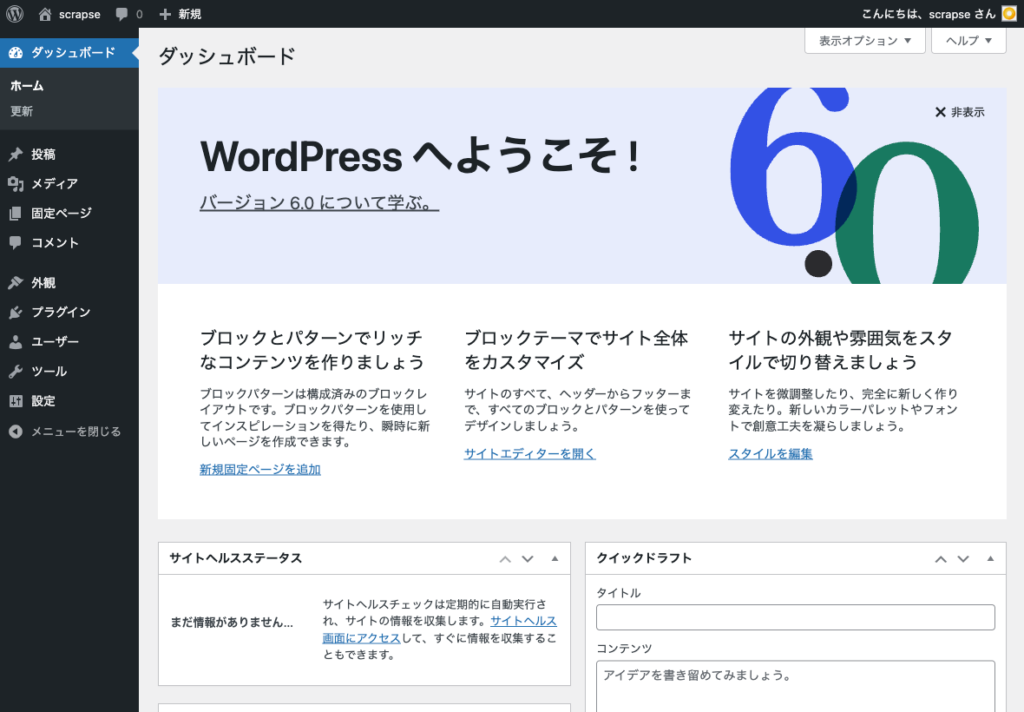Focus the タイトル input field

pos(795,617)
